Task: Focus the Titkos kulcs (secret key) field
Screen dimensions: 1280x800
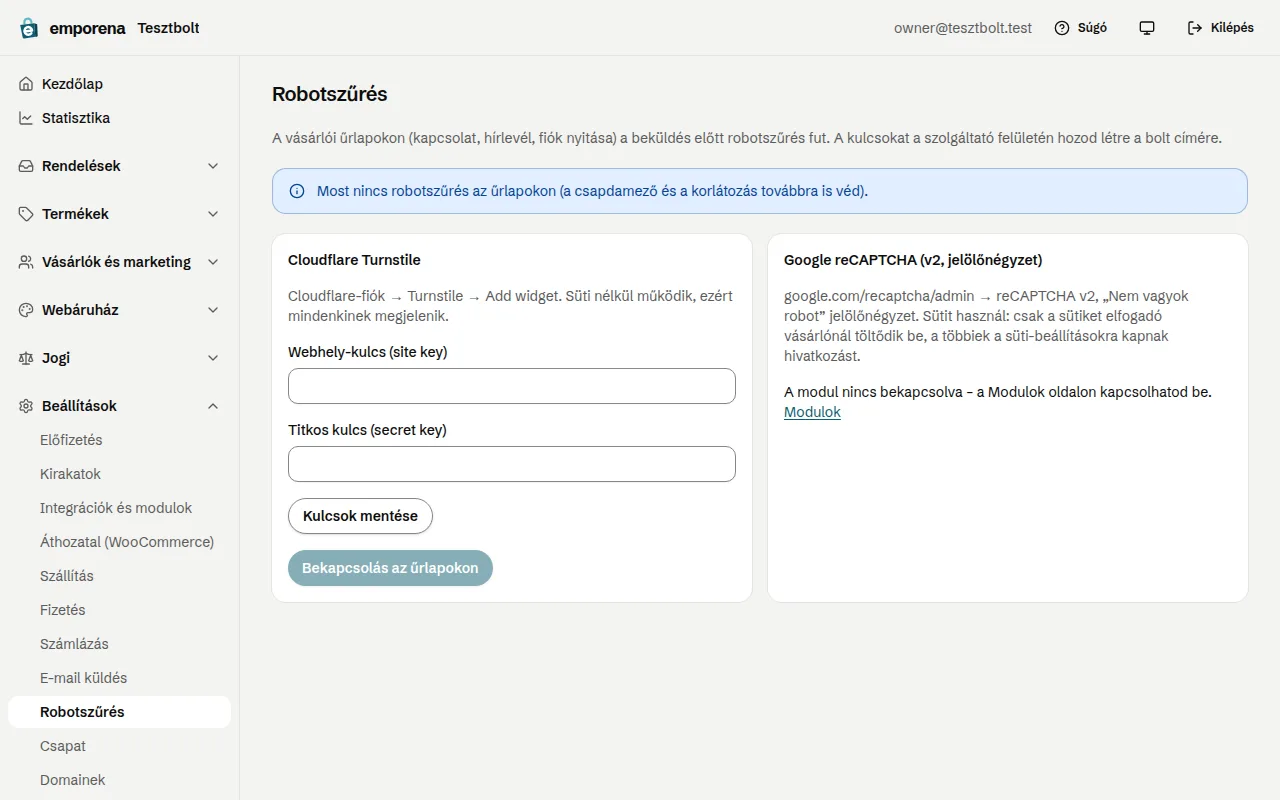Action: tap(512, 464)
